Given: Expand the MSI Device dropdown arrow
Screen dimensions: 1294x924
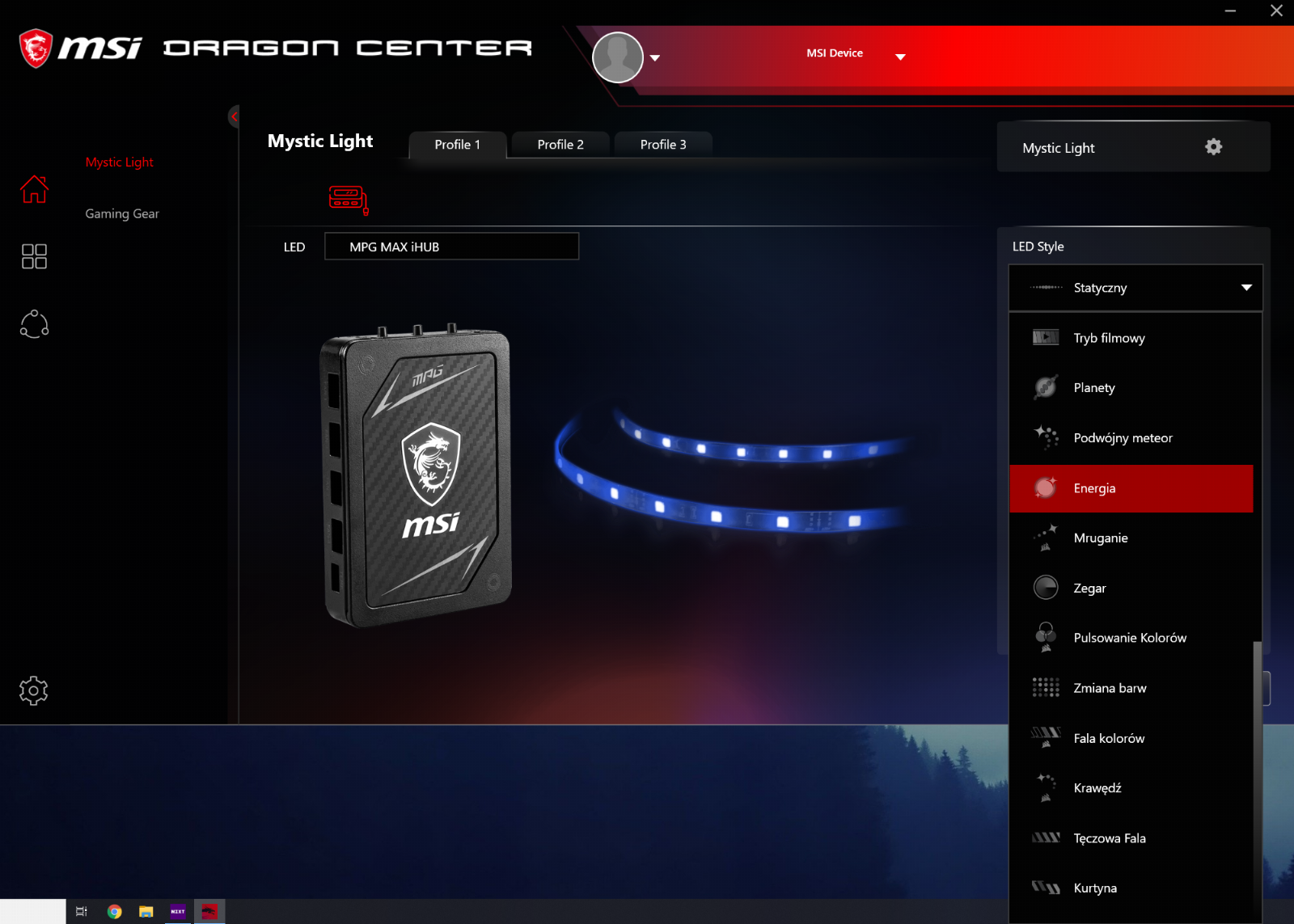Looking at the screenshot, I should click(900, 57).
